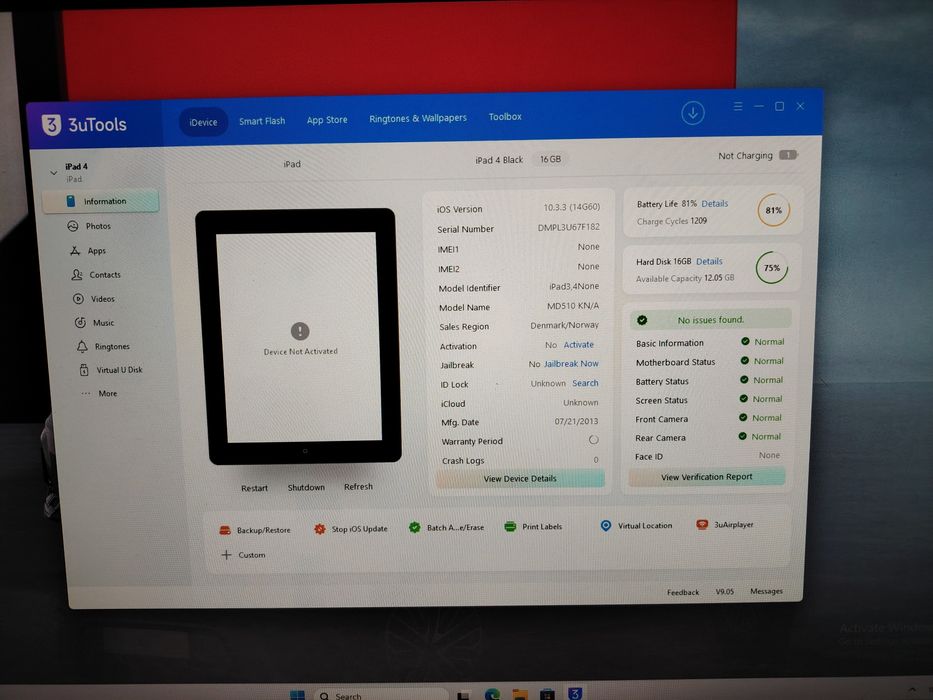Open Videos in the sidebar
The image size is (933, 700).
94,299
